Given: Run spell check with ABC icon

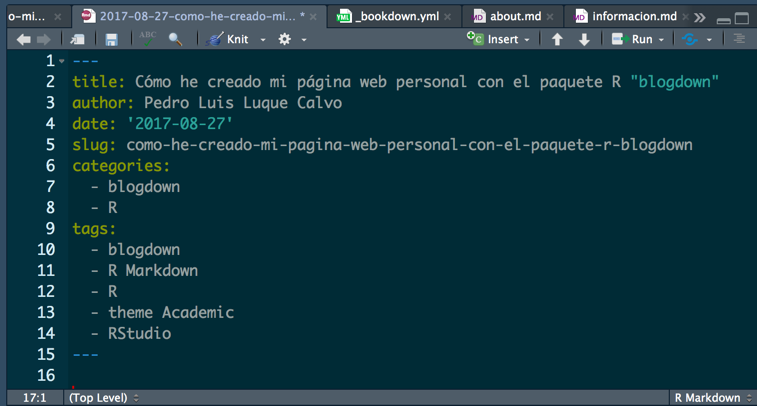Looking at the screenshot, I should pyautogui.click(x=147, y=39).
